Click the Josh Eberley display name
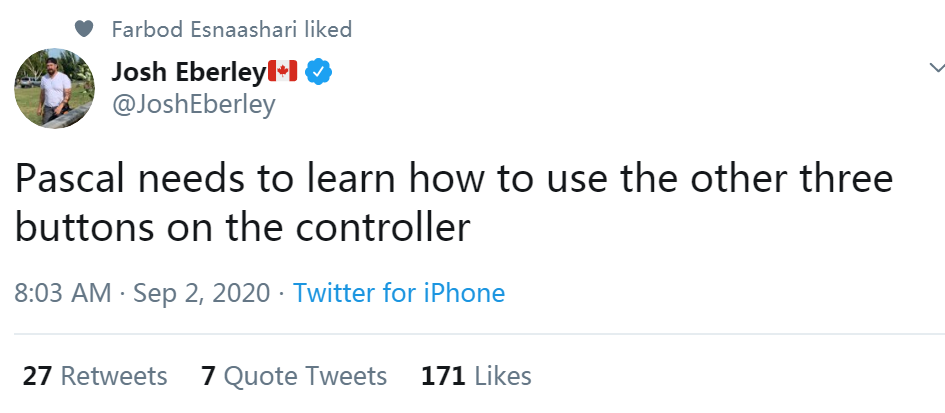Screen dimensions: 945x413 point(188,72)
